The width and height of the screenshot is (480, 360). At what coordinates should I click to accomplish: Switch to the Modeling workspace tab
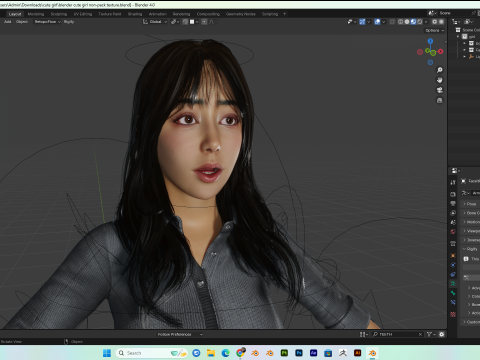point(36,14)
